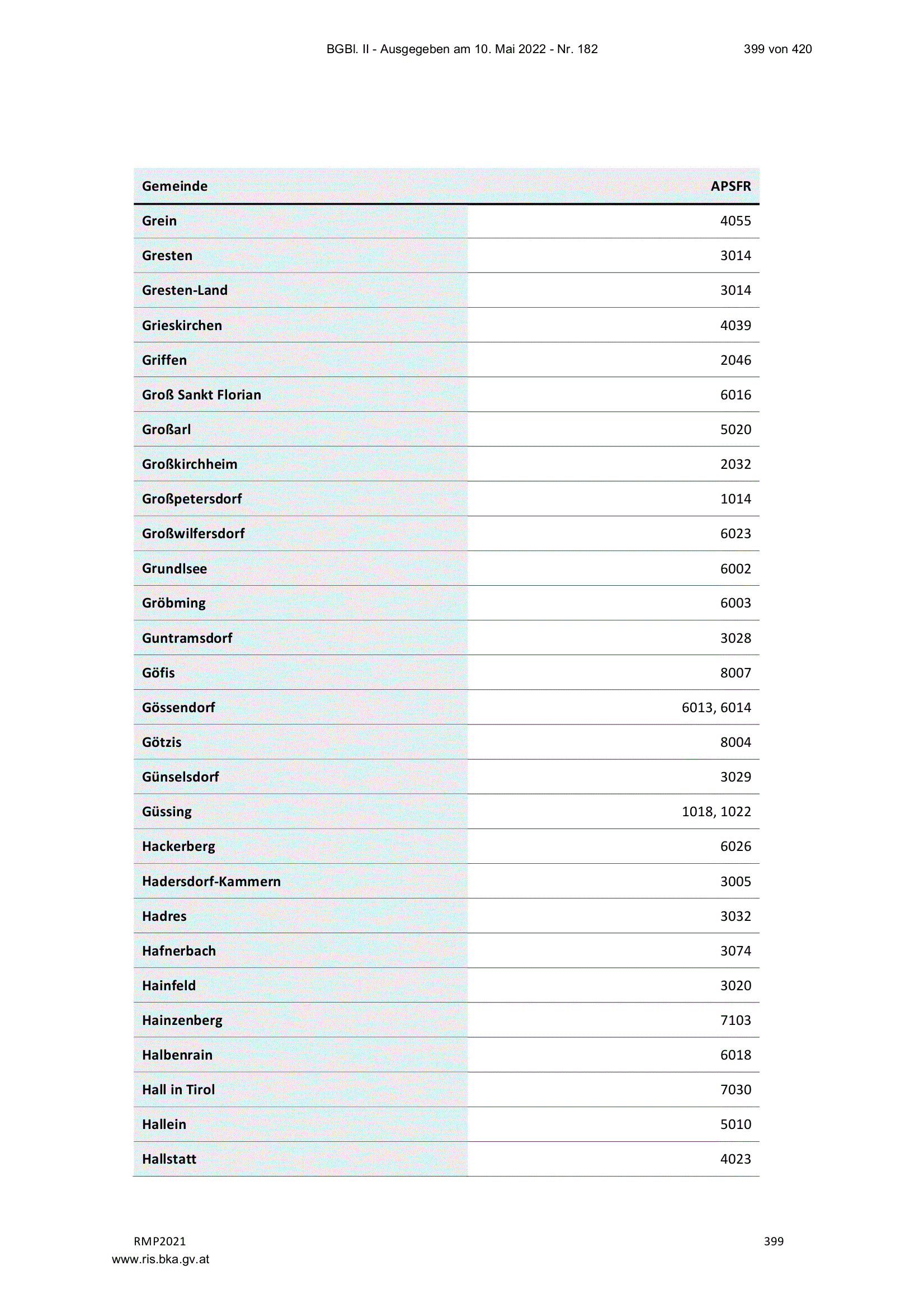Image resolution: width=924 pixels, height=1308 pixels.
Task: Click the Gössendorf APSFR value 6013, 6014
Action: point(716,708)
